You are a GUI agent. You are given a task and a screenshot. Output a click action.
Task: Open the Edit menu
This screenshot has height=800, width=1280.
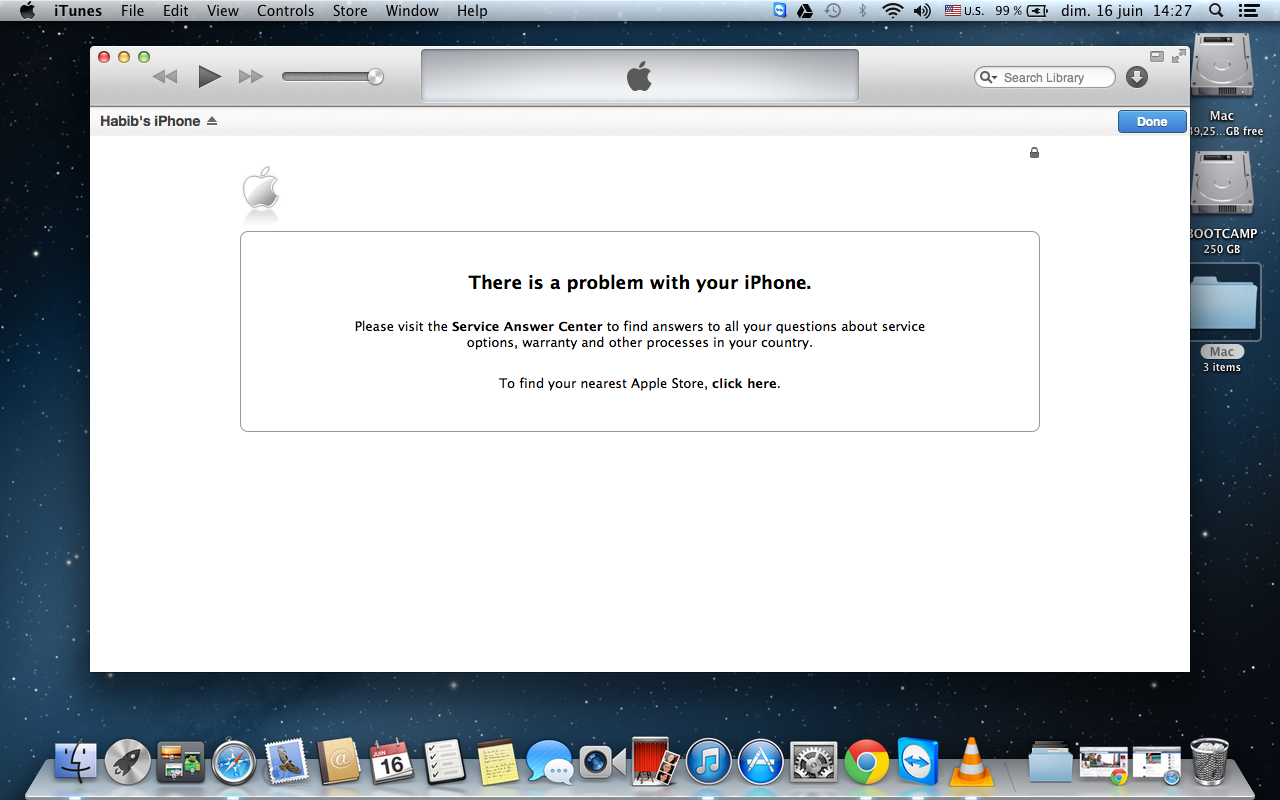pyautogui.click(x=176, y=11)
